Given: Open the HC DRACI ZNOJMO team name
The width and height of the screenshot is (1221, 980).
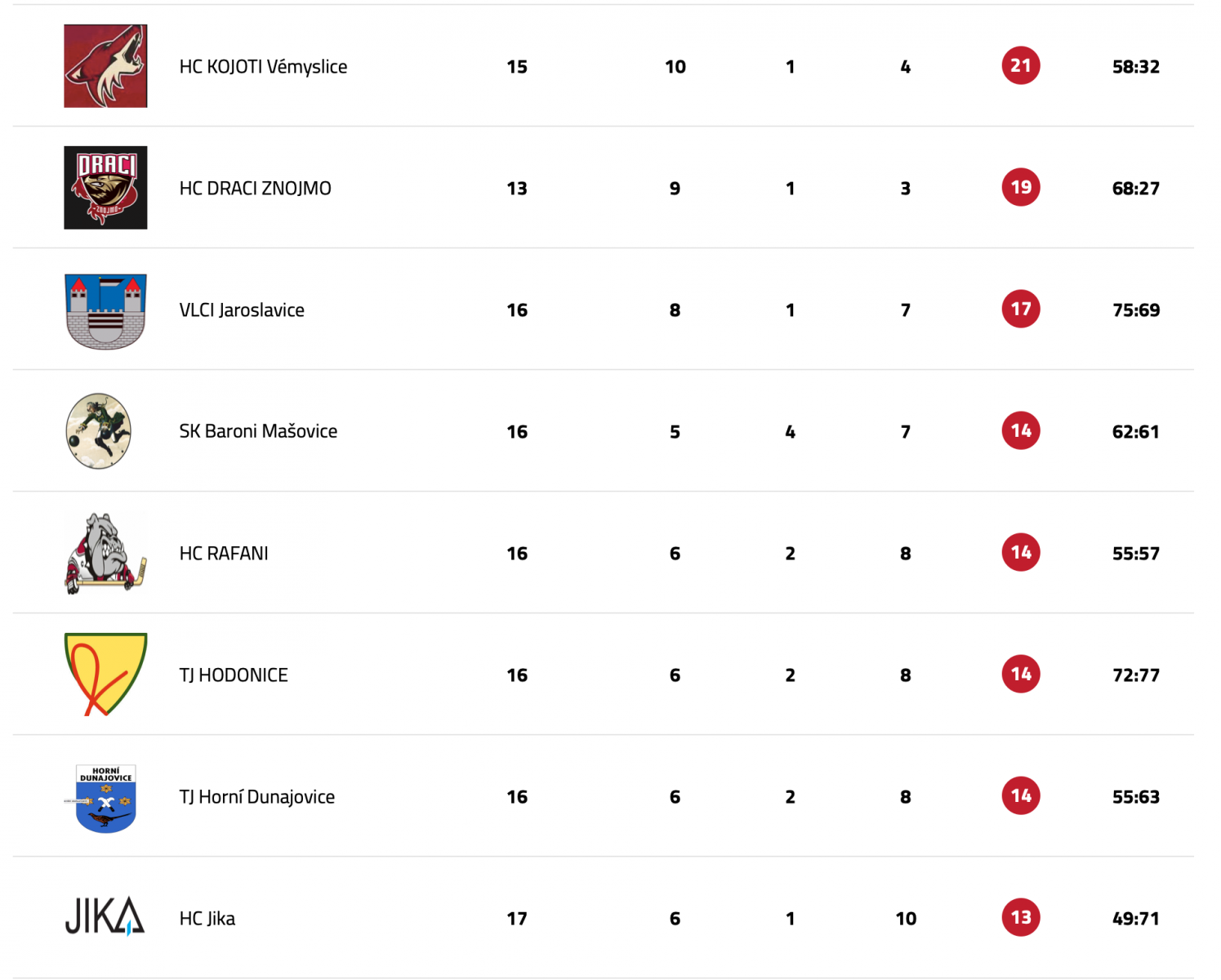Looking at the screenshot, I should pos(255,189).
